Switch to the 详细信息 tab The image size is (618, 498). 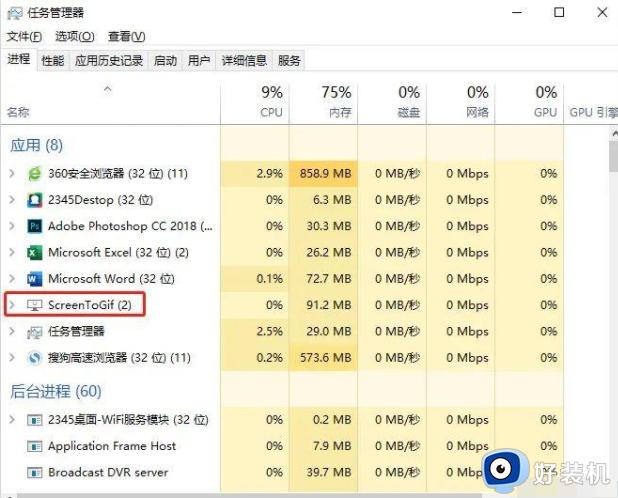point(244,61)
